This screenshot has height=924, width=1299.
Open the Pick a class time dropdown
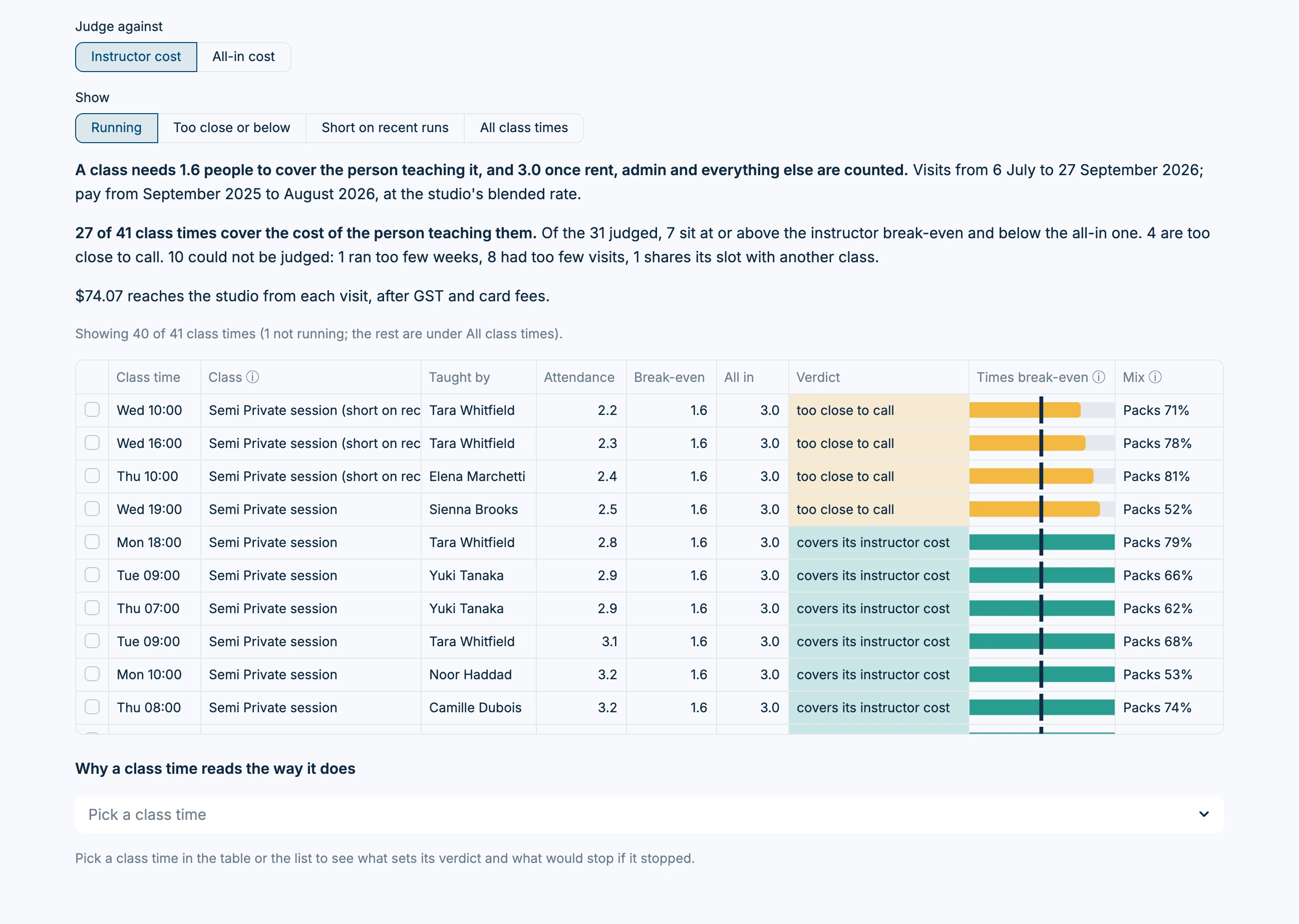click(x=649, y=814)
